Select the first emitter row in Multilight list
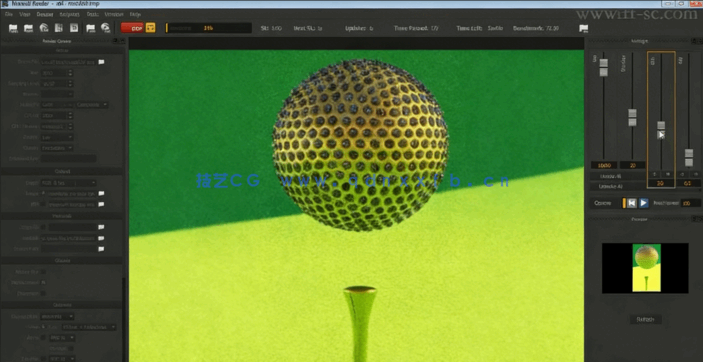 coord(617,176)
